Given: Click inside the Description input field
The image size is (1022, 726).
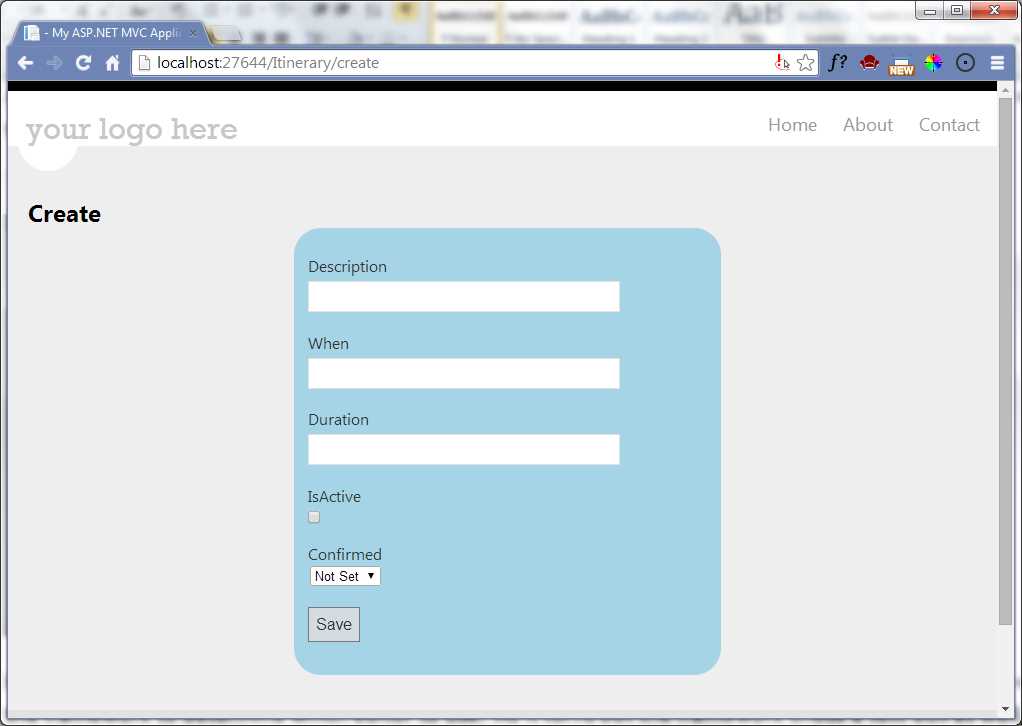Looking at the screenshot, I should tap(463, 296).
